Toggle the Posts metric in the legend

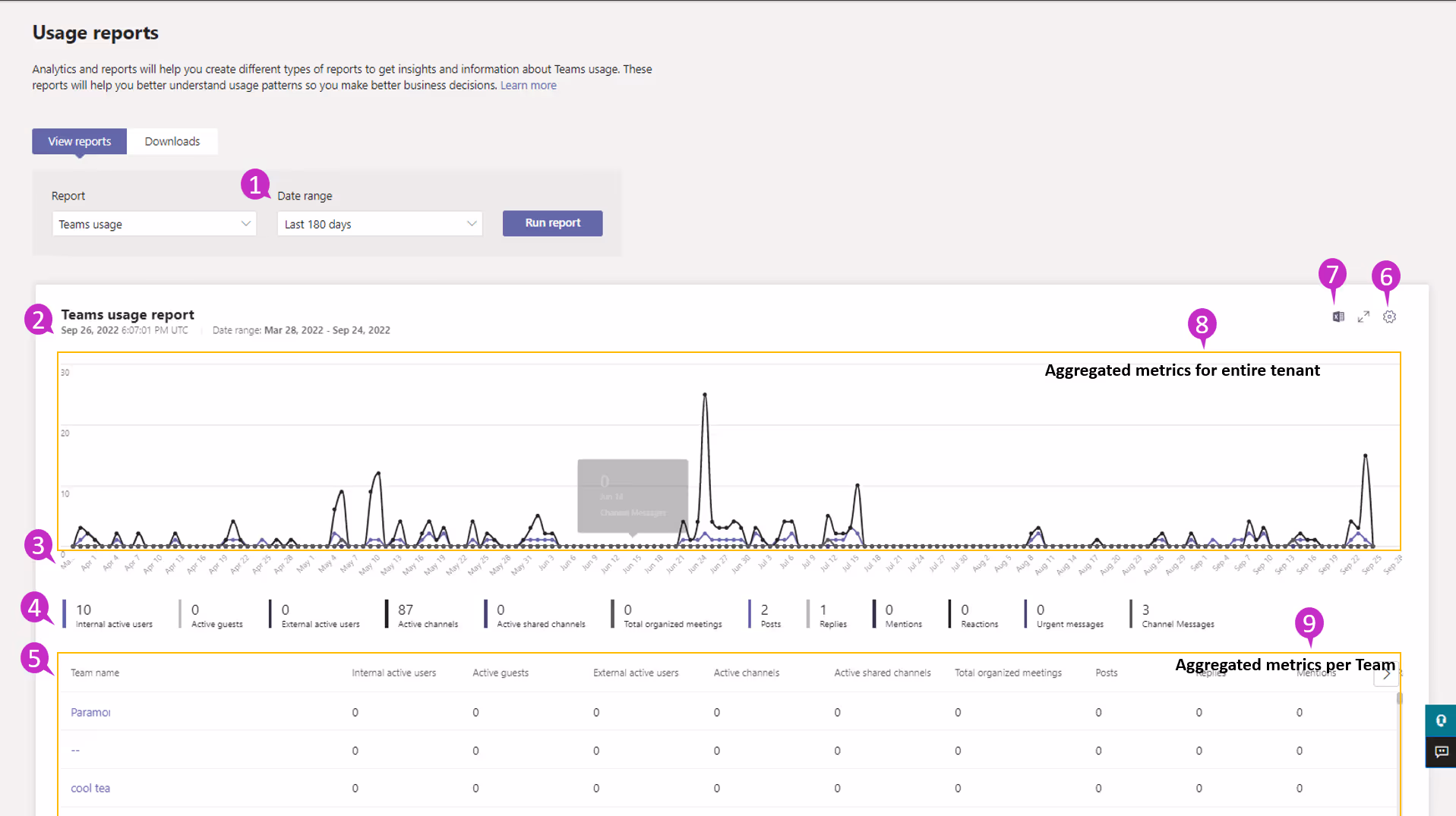(x=765, y=615)
